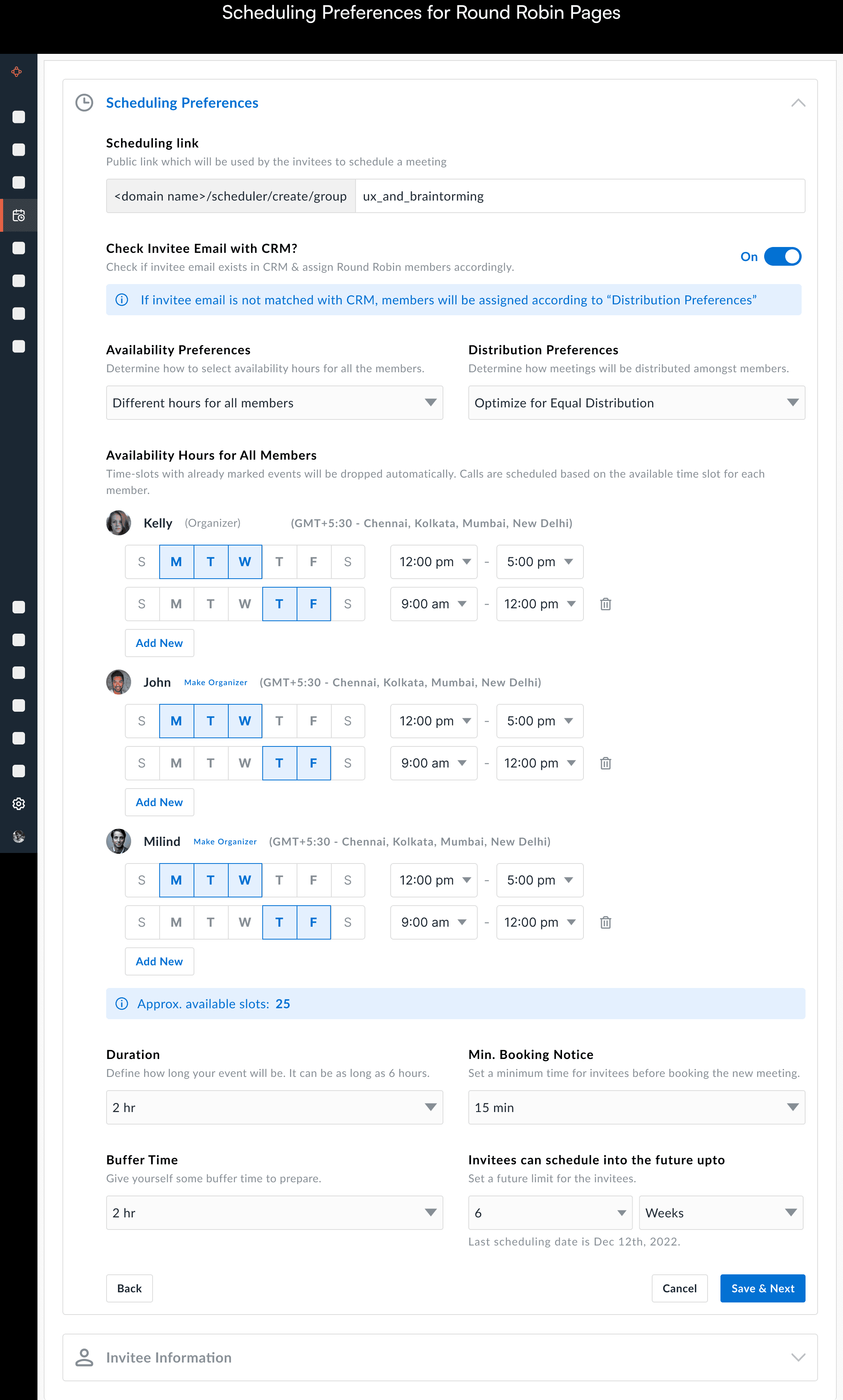This screenshot has height=1400, width=843.
Task: Click the settings gear in sidebar
Action: coord(19,804)
